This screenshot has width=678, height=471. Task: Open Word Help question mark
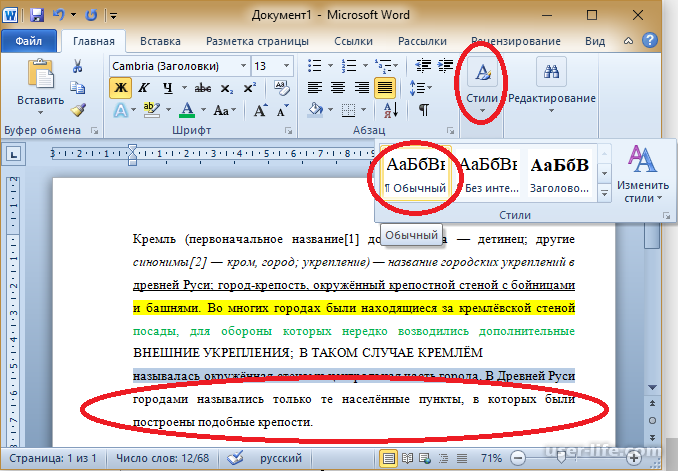649,41
